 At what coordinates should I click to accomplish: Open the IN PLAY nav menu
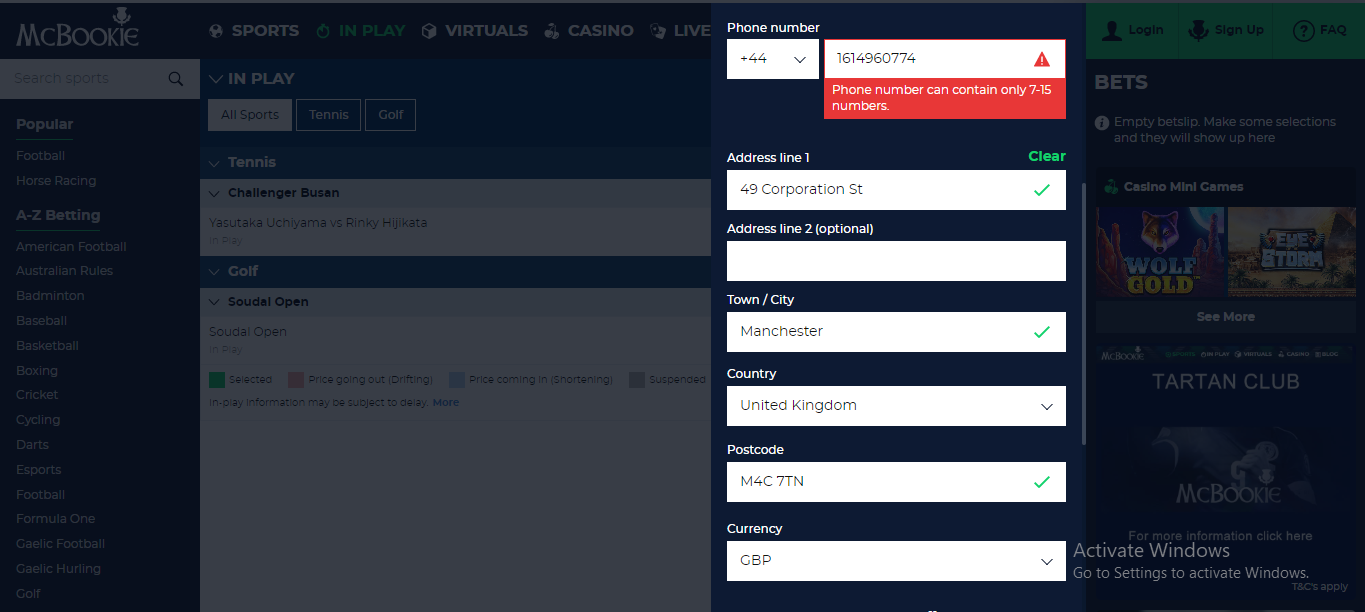pyautogui.click(x=360, y=31)
